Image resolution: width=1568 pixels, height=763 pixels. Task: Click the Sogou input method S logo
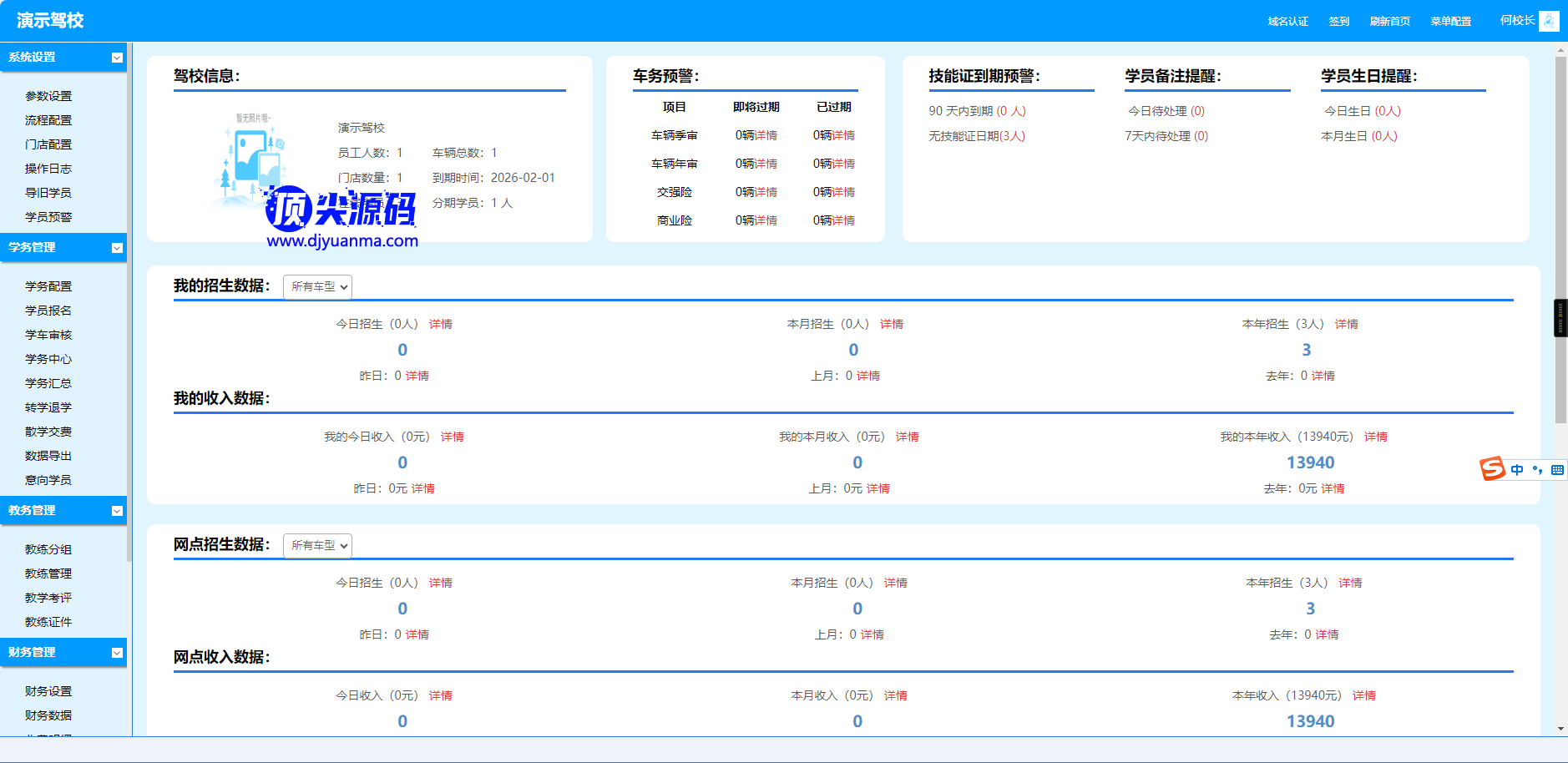click(1492, 469)
